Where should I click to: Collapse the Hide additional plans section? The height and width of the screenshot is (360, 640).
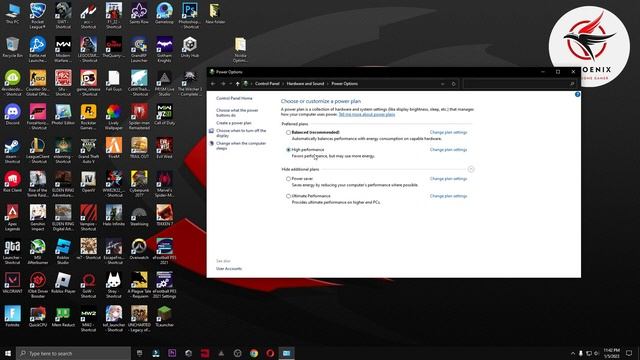pos(471,169)
